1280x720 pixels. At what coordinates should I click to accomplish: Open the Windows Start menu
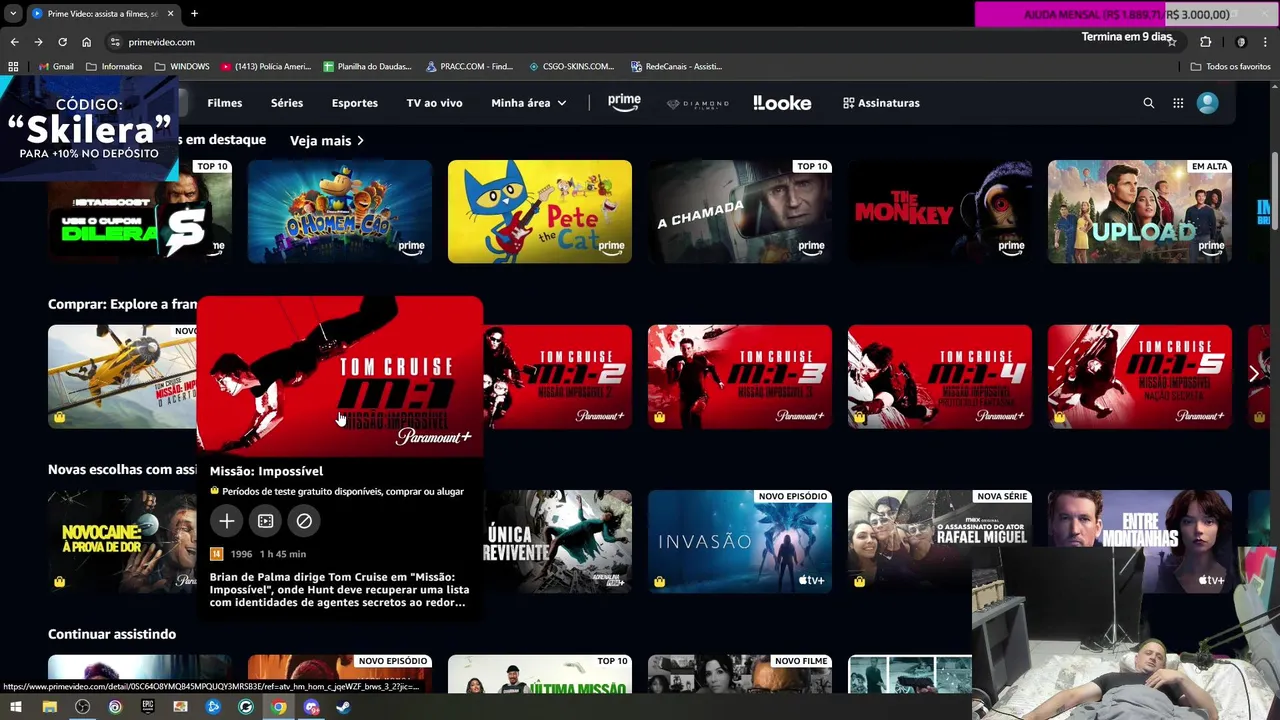(16, 707)
